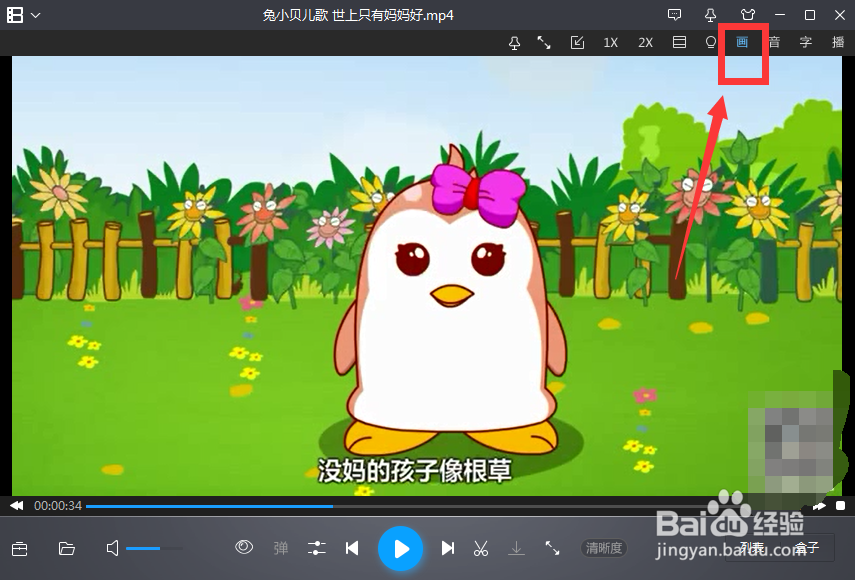
Task: Toggle the light bulb icon
Action: point(711,43)
